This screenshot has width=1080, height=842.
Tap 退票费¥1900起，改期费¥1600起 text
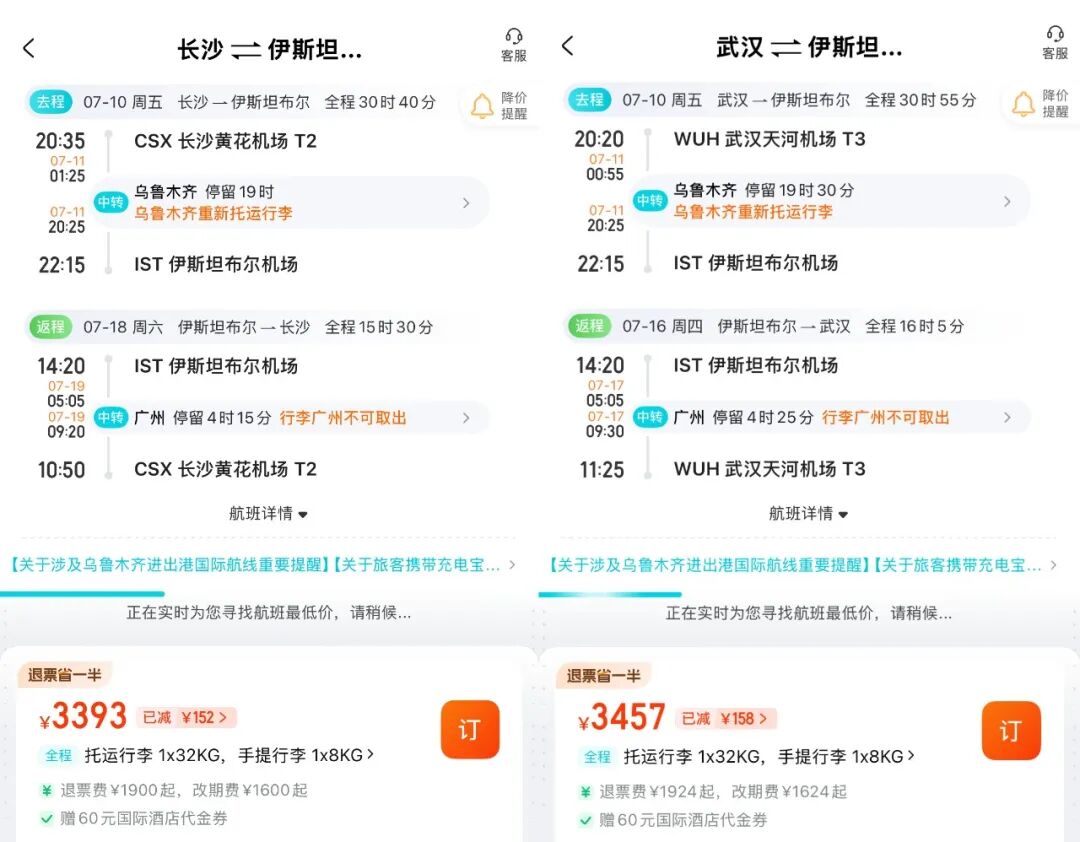coord(184,790)
